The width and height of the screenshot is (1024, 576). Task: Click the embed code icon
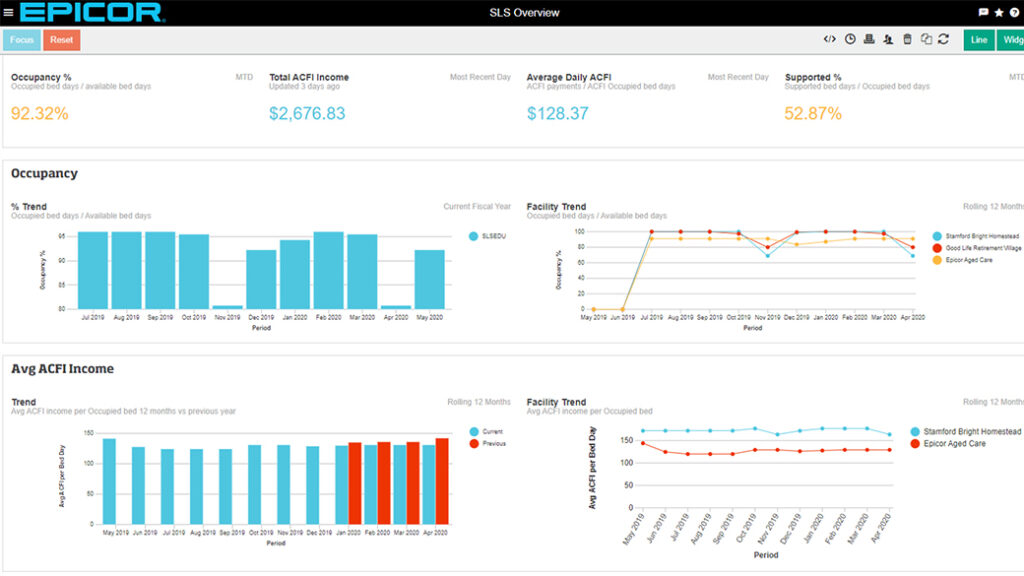[x=829, y=40]
